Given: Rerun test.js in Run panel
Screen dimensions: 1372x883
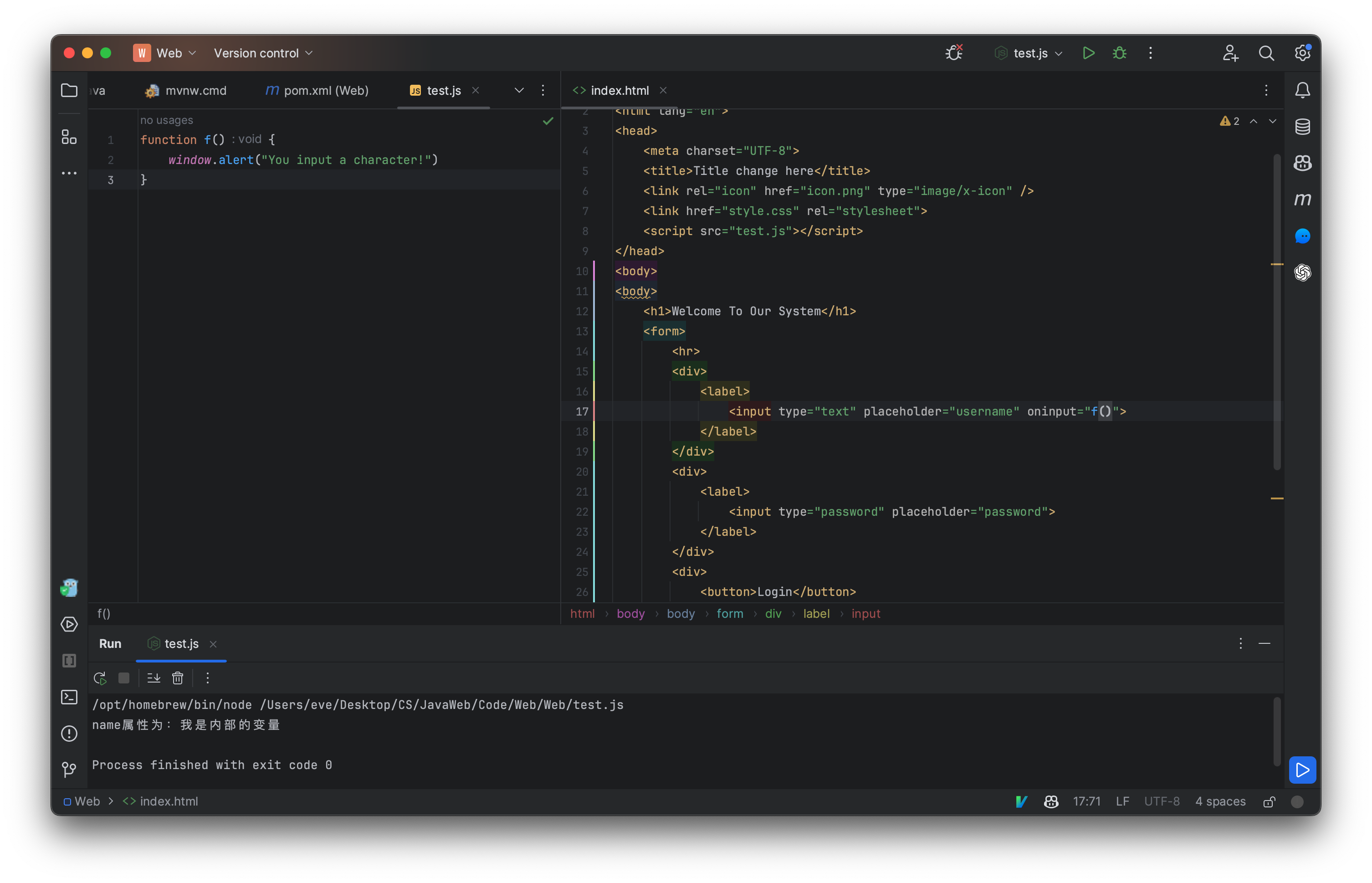Looking at the screenshot, I should 100,678.
